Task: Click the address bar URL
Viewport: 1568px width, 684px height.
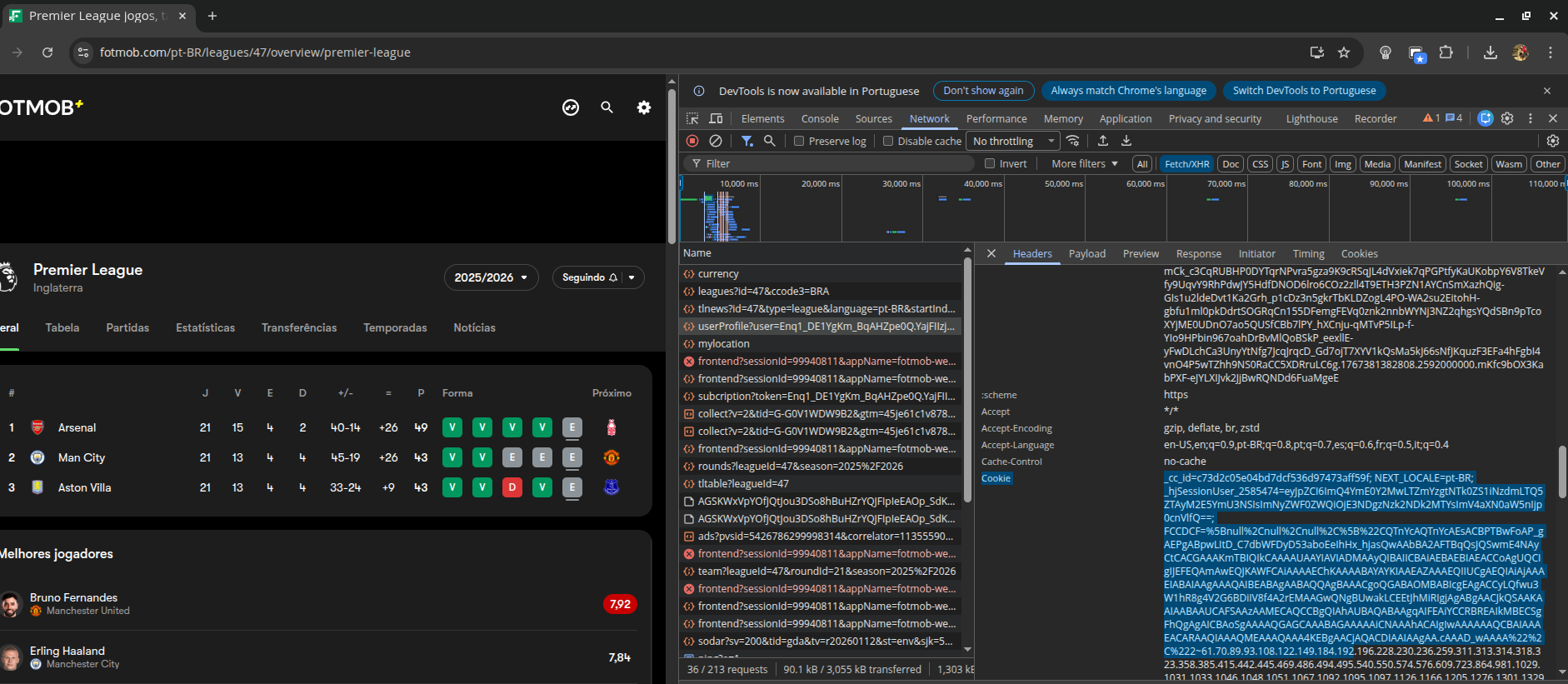Action: pyautogui.click(x=255, y=52)
